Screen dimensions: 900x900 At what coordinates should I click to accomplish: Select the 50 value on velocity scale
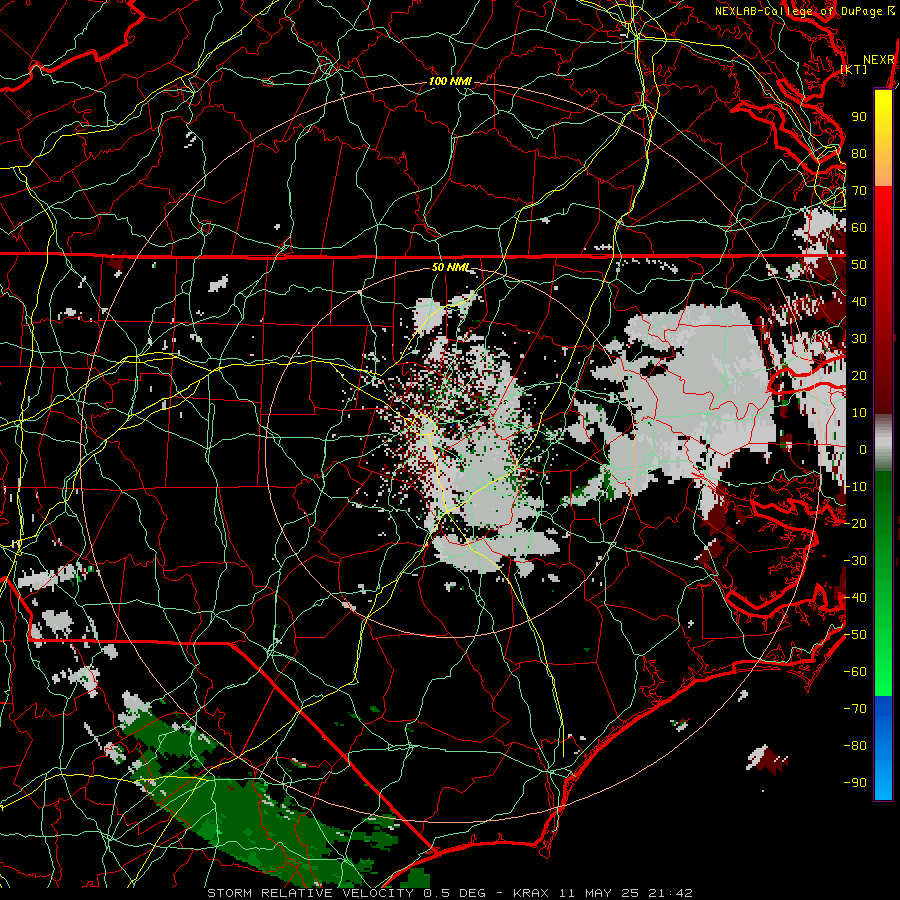pyautogui.click(x=859, y=265)
